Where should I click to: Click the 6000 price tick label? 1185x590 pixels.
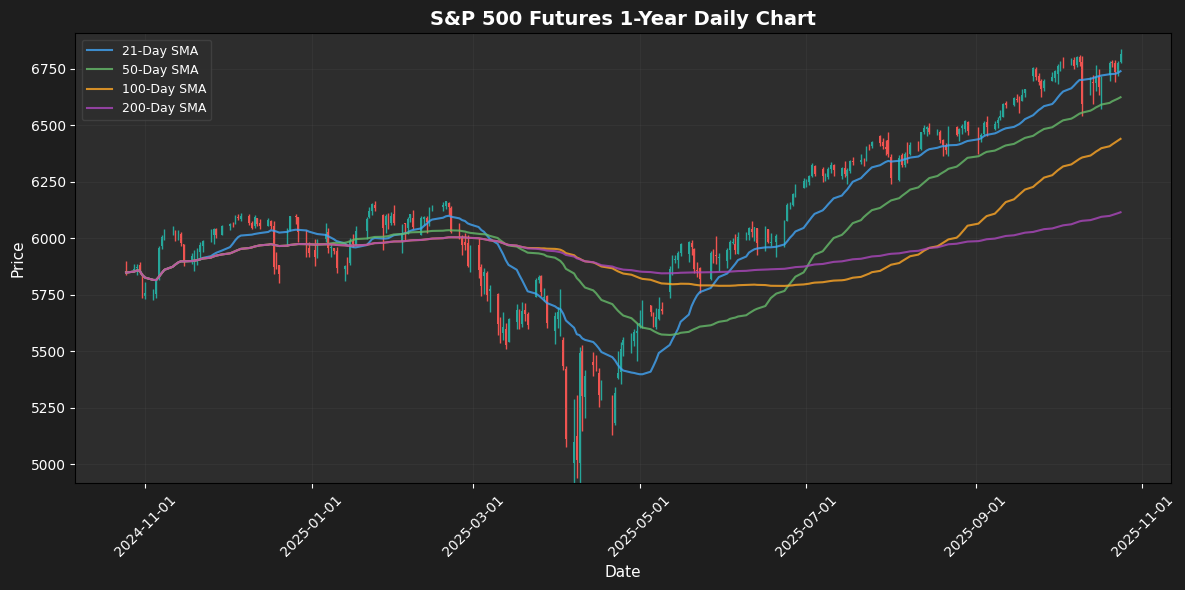(48, 239)
